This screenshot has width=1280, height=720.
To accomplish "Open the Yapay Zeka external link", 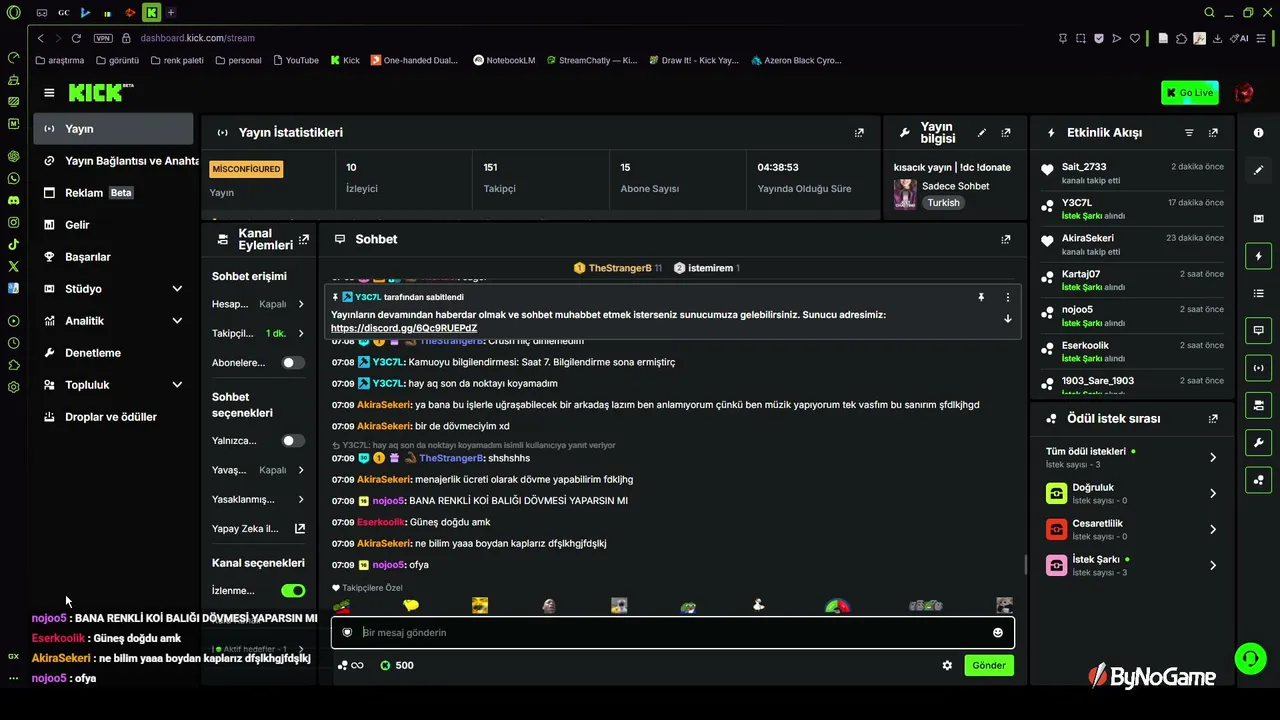I will [259, 529].
